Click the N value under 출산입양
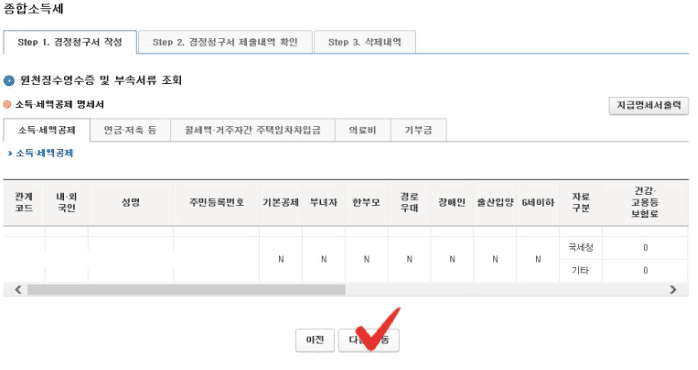The image size is (698, 370). [x=495, y=259]
